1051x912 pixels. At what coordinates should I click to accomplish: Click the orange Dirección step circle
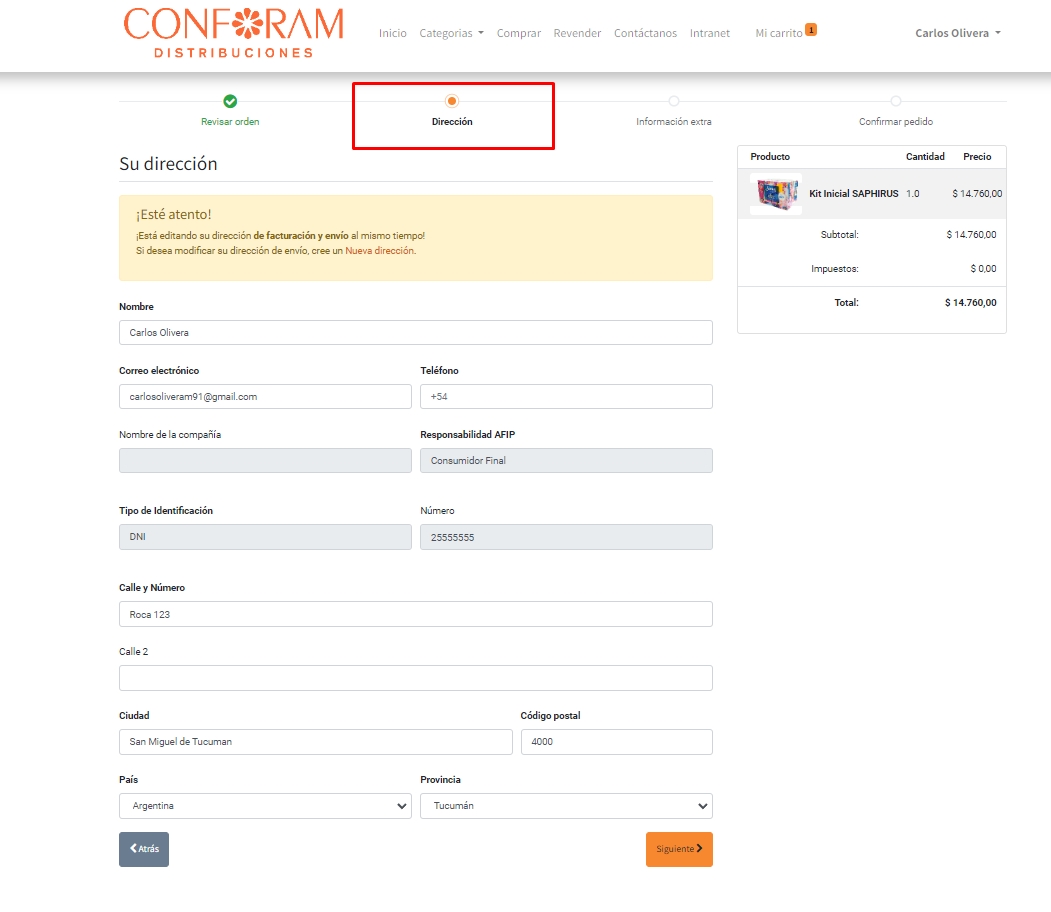coord(452,101)
